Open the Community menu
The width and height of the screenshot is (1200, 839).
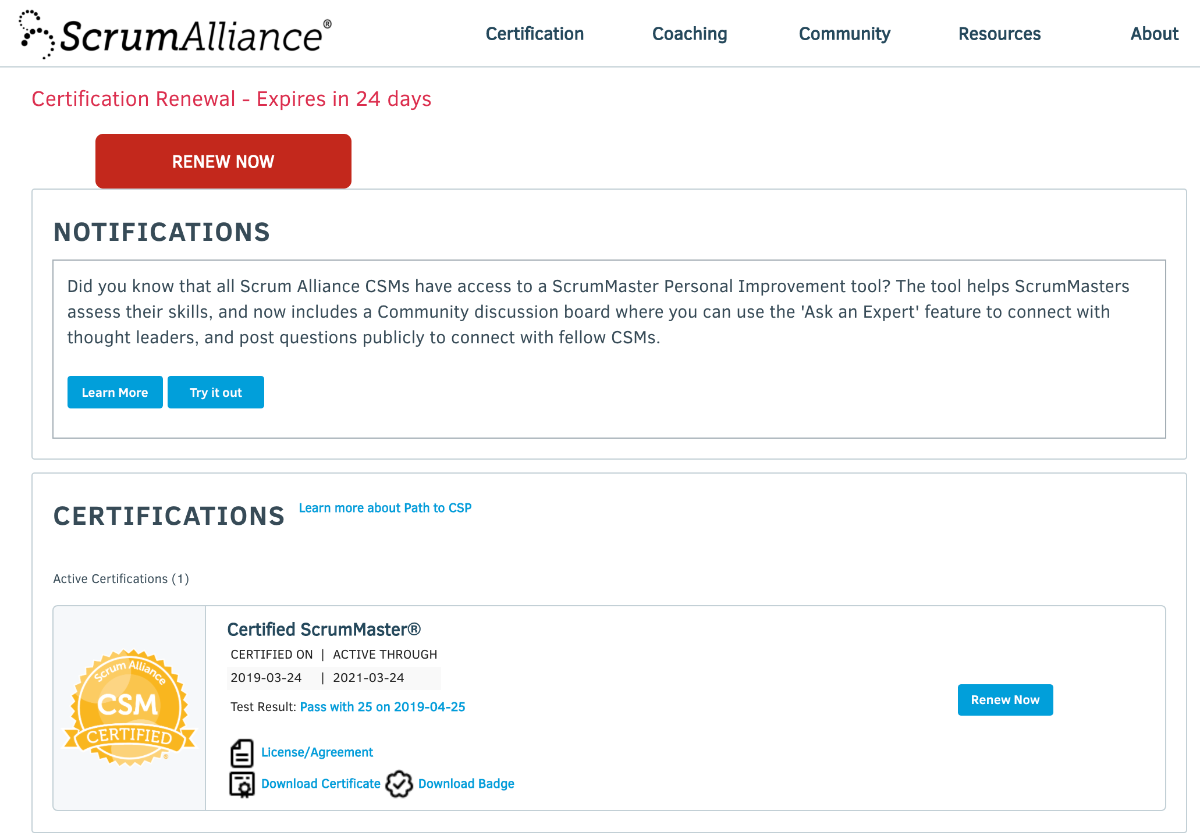[844, 34]
